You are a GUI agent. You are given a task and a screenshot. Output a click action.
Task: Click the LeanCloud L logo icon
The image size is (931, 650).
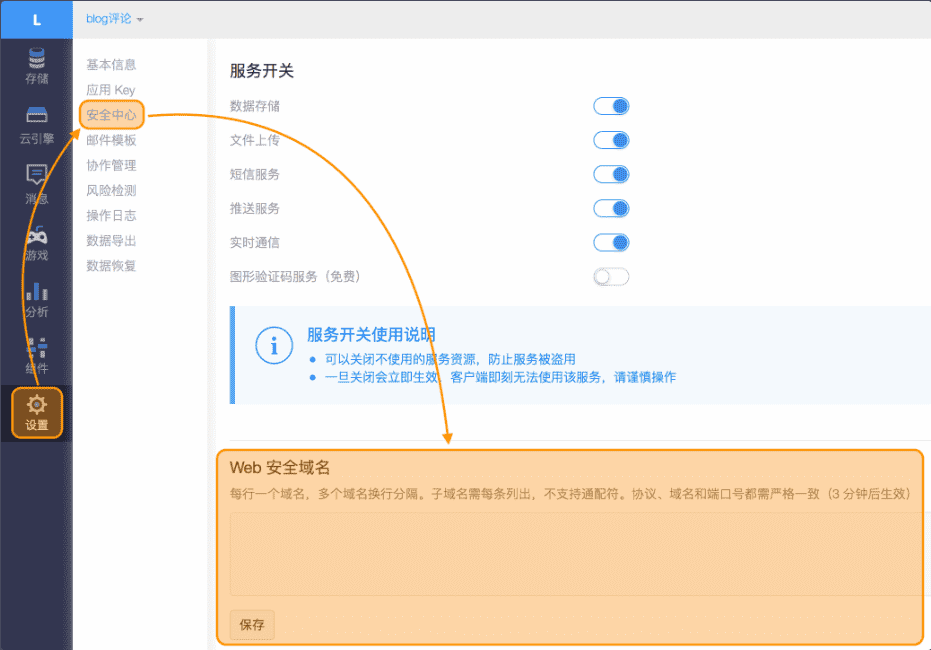[x=36, y=19]
